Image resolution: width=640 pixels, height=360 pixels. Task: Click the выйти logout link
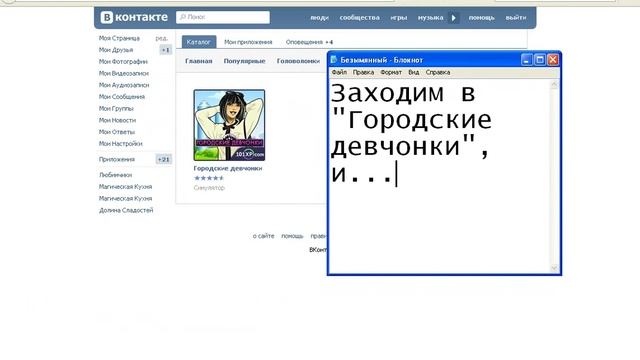coord(516,18)
